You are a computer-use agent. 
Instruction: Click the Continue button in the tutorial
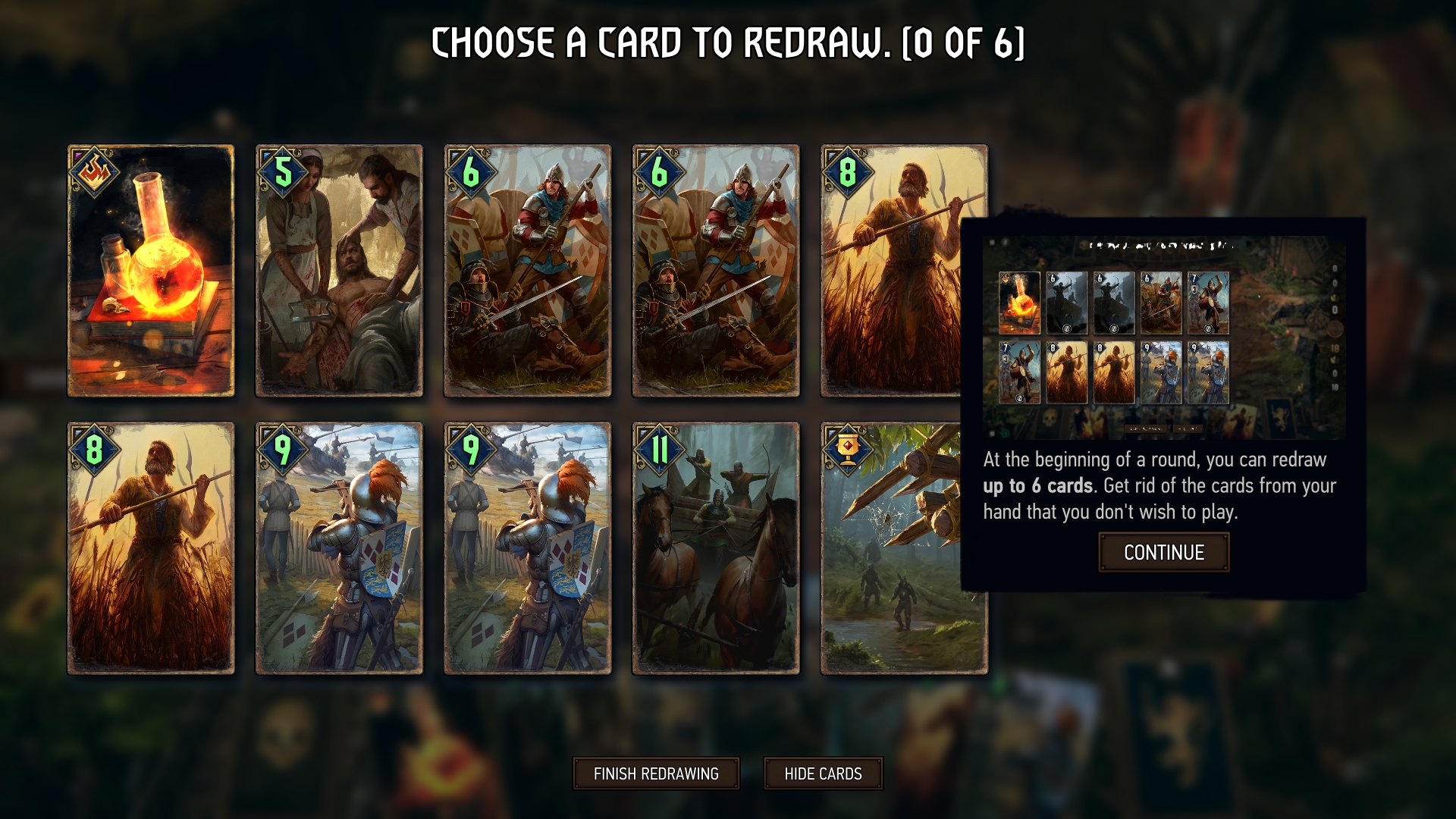pos(1164,552)
